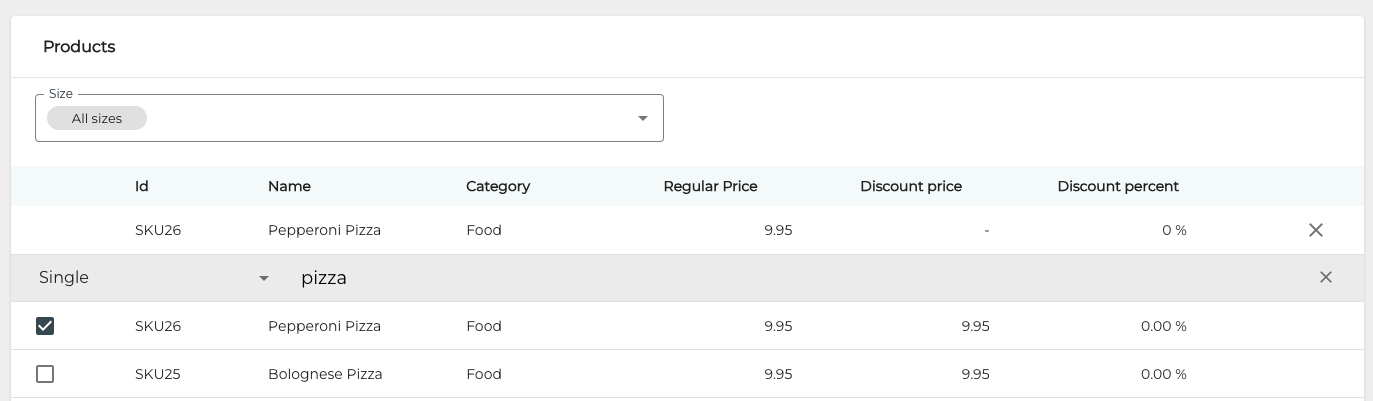Click the 0 % discount in selected row

[x=1174, y=230]
